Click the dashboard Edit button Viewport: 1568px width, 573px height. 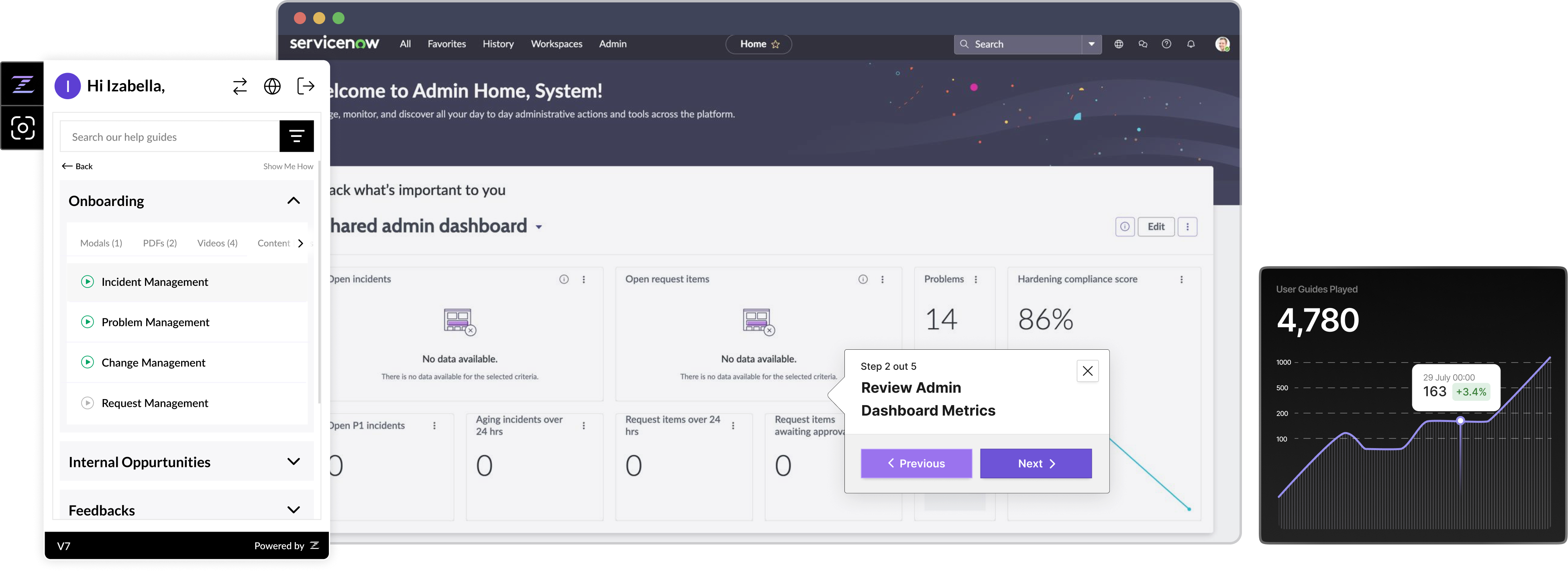coord(1156,226)
